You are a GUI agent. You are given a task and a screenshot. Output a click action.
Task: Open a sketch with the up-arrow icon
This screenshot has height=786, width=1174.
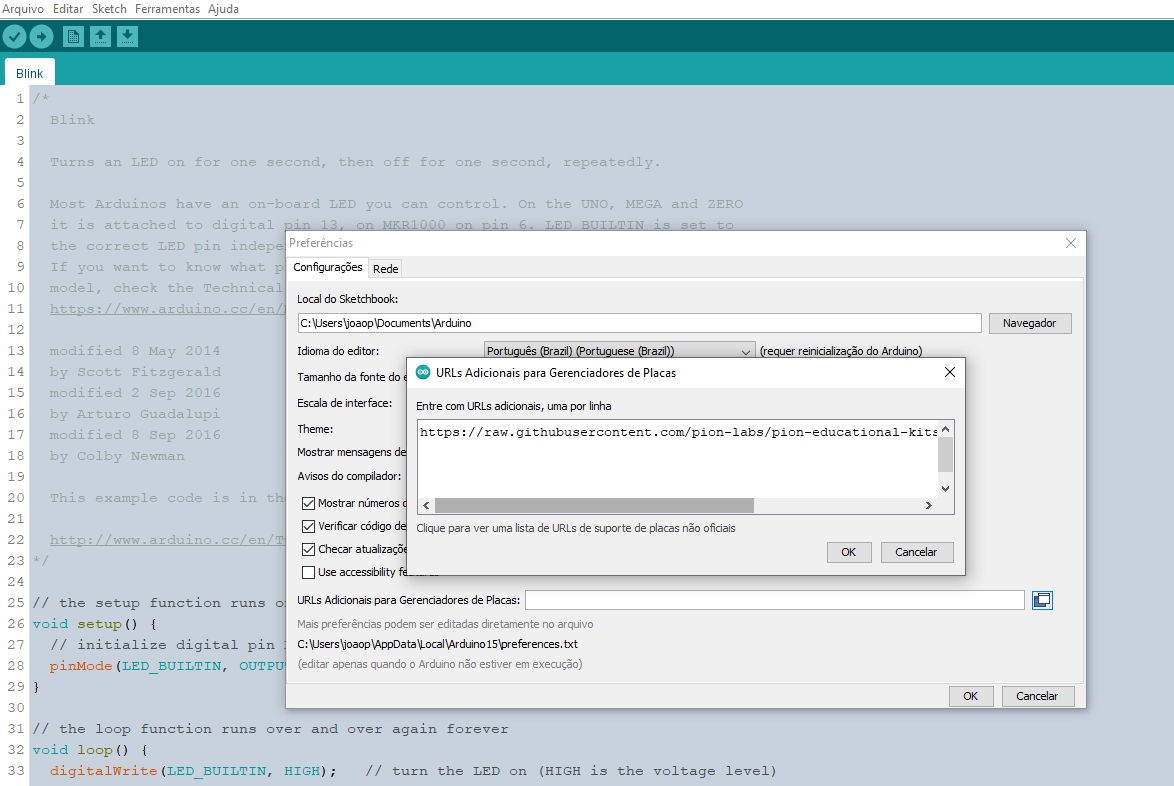click(100, 36)
